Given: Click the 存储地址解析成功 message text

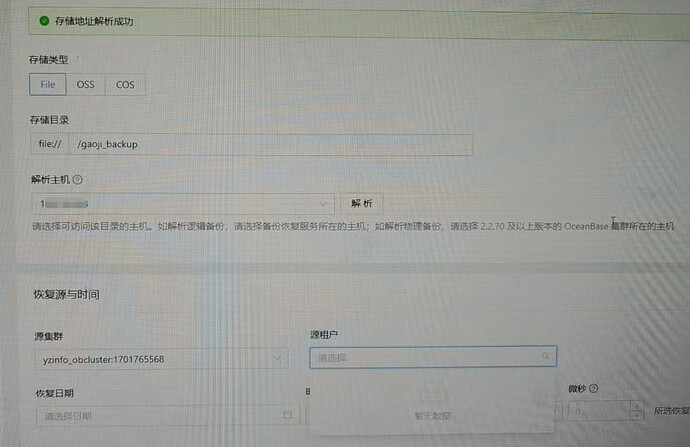Looking at the screenshot, I should (94, 21).
